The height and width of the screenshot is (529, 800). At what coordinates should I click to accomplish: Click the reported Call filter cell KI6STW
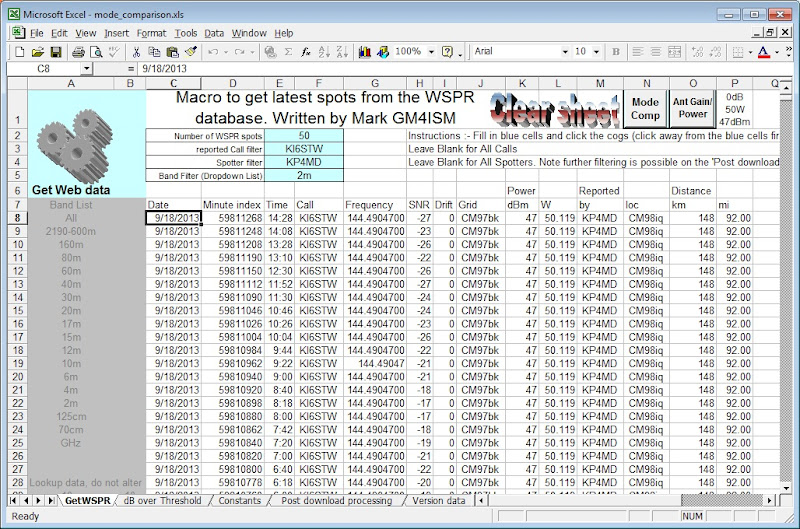pyautogui.click(x=304, y=148)
